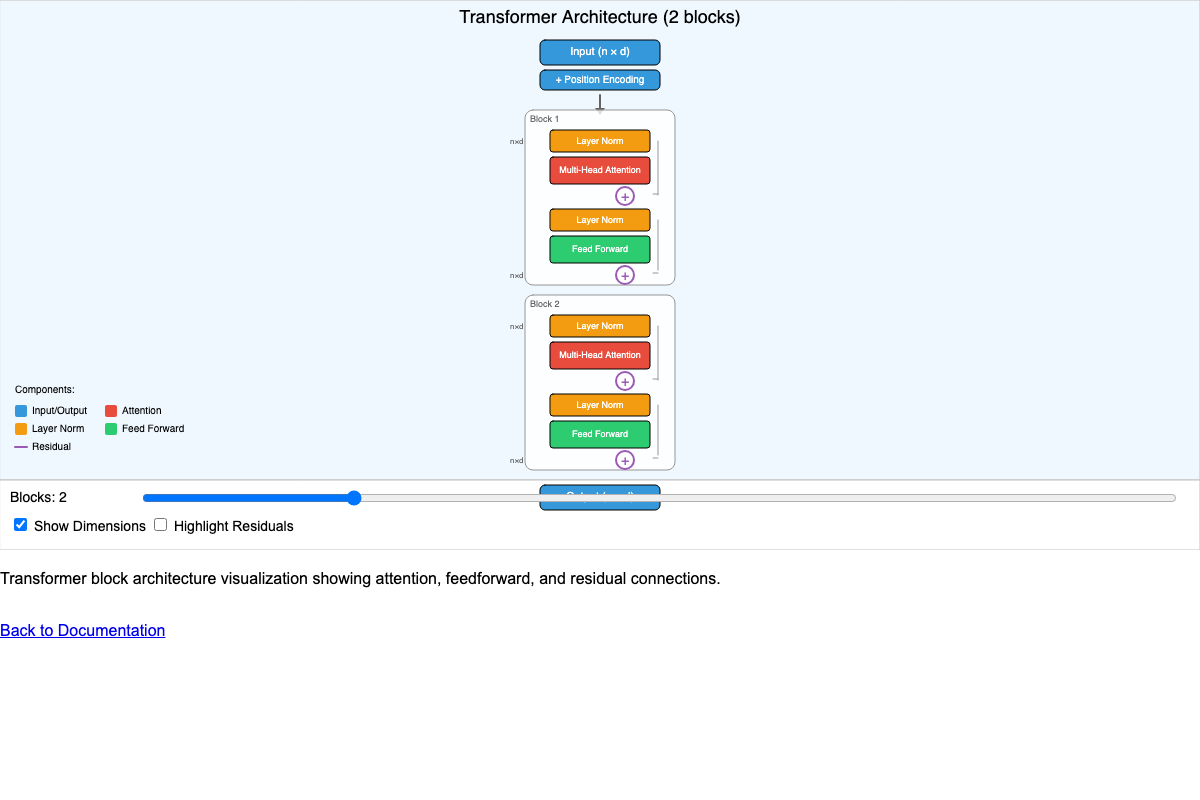Select the add circle below Block 2 Feed Forward

[625, 460]
